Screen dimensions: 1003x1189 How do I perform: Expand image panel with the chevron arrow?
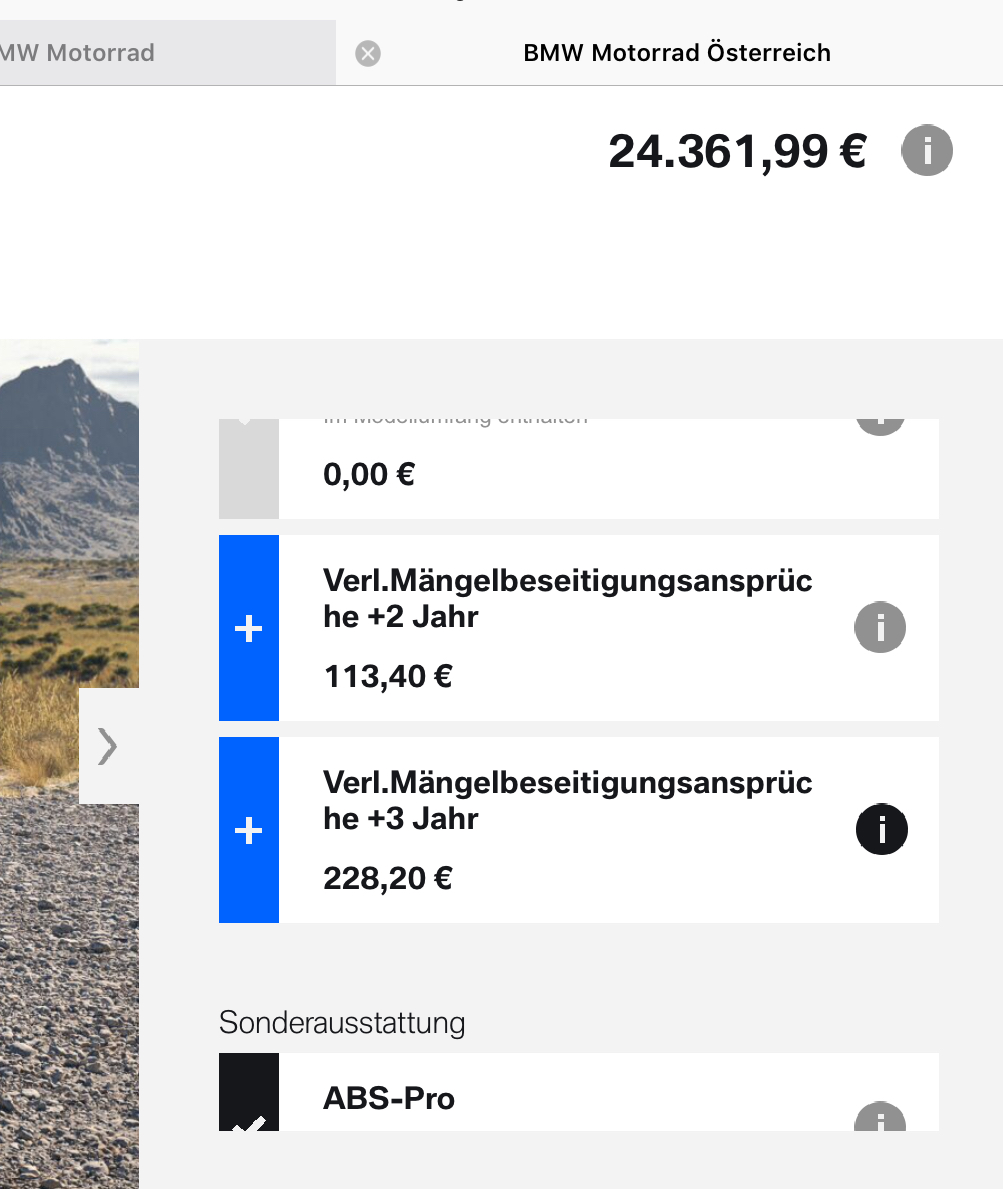(108, 746)
